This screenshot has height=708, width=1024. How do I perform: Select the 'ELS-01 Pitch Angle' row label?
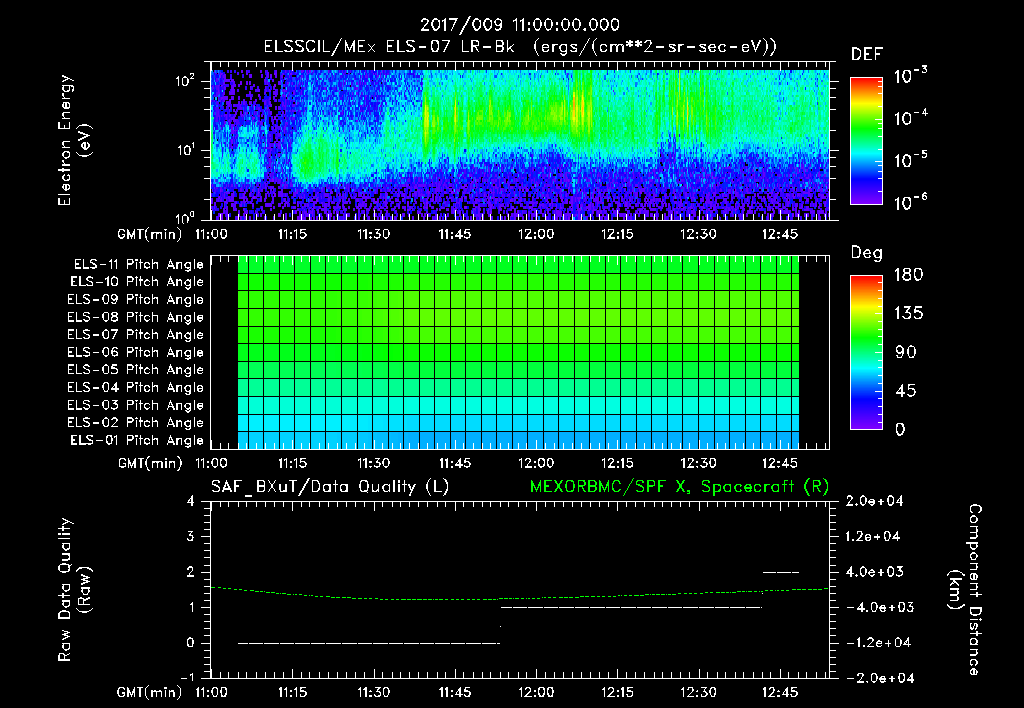137,441
